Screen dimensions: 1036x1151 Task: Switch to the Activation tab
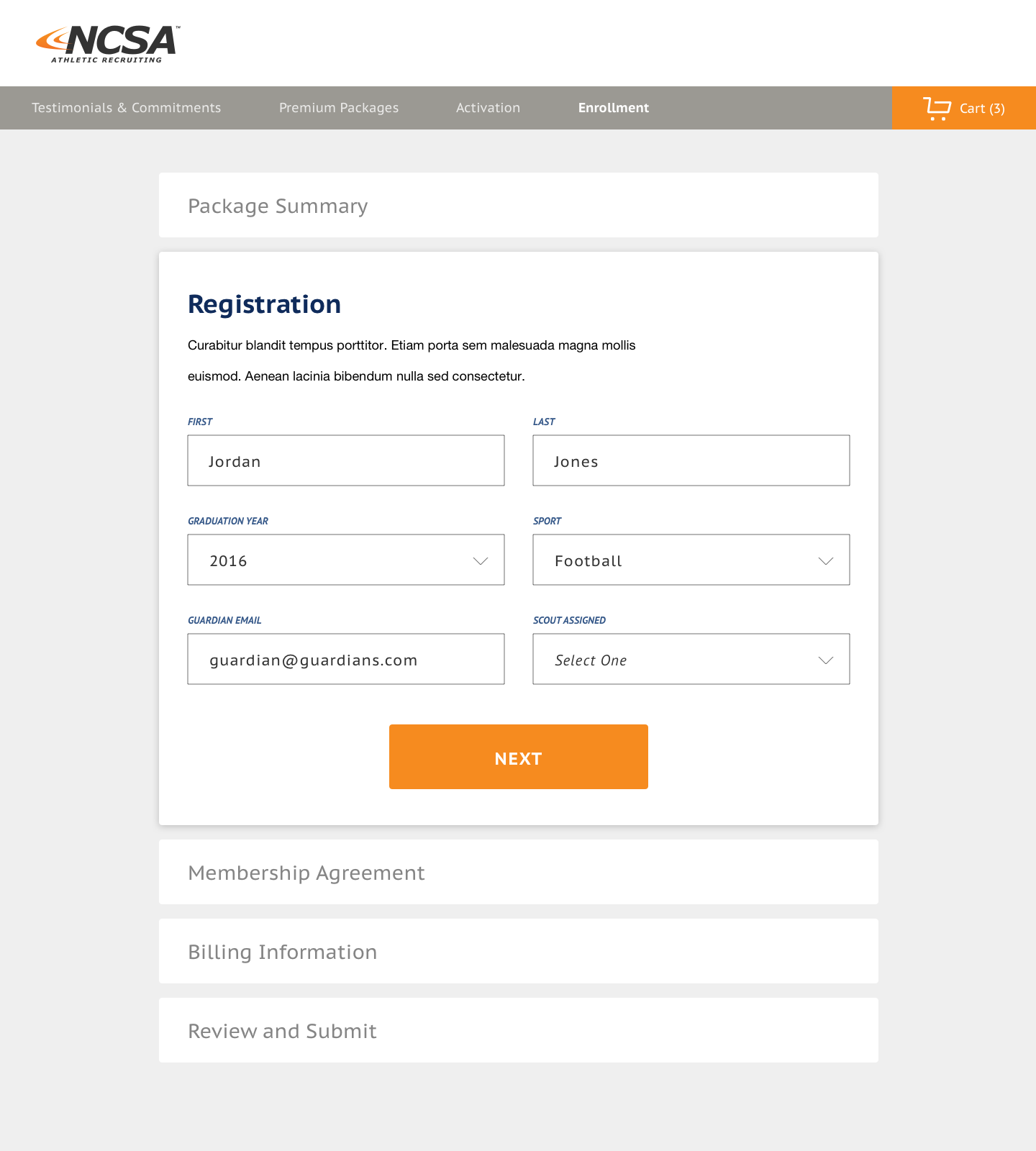click(488, 108)
